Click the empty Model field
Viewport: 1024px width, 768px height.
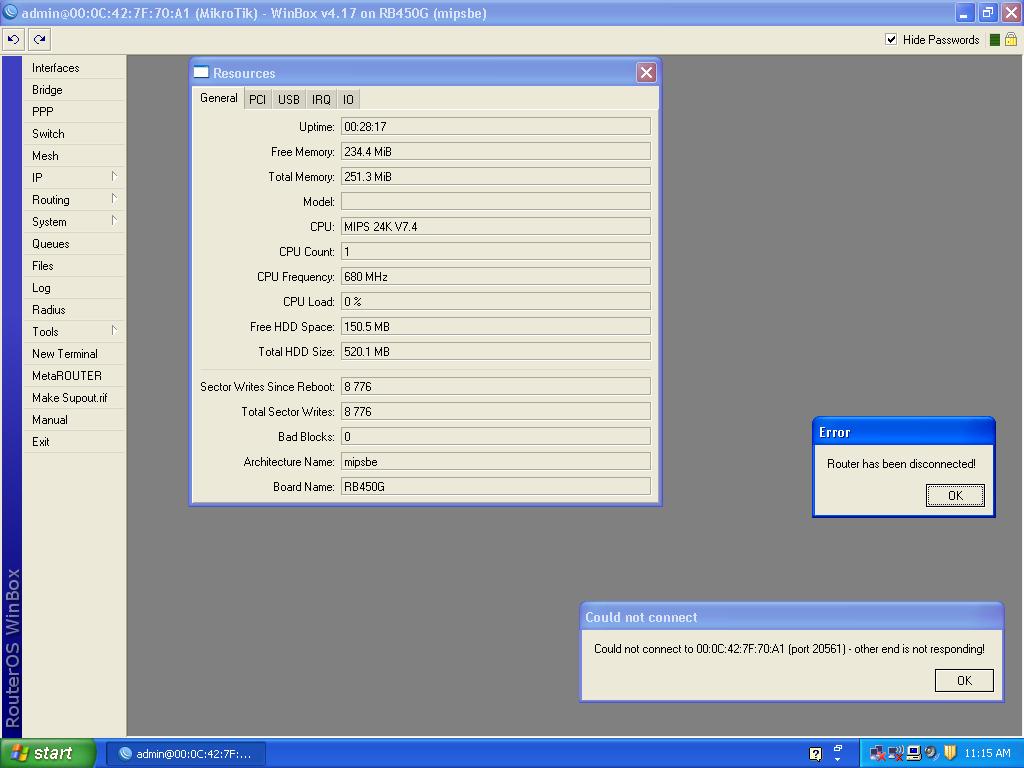[496, 201]
